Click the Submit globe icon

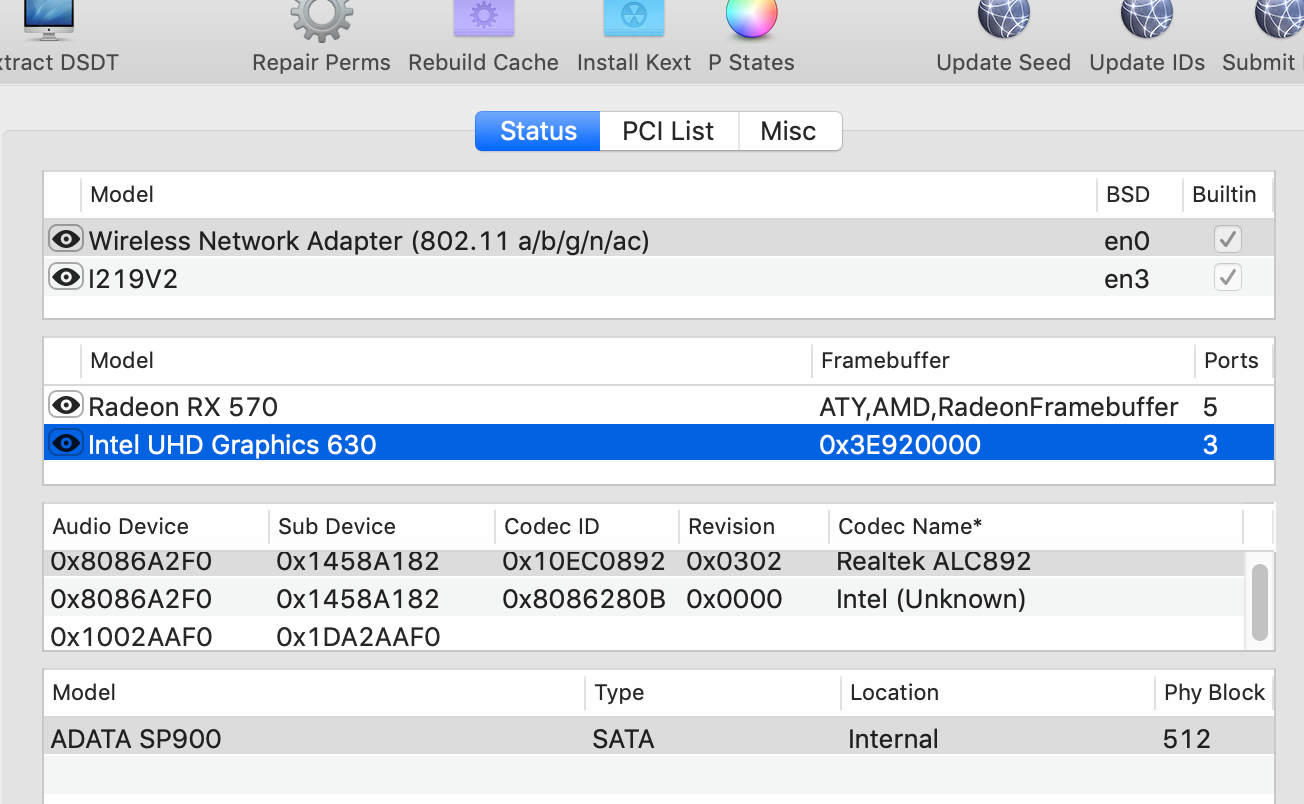[x=1280, y=20]
